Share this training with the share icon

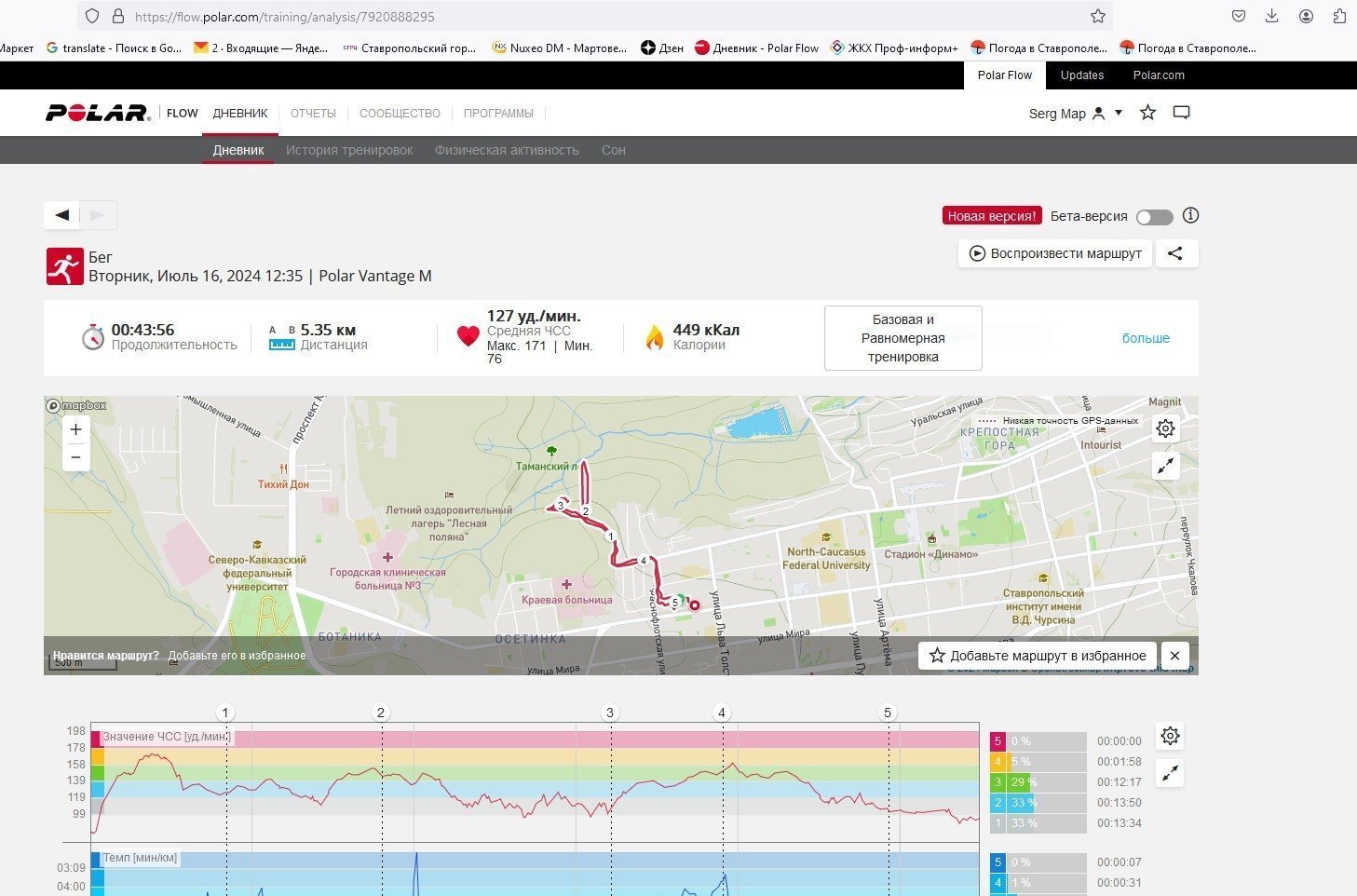coord(1175,253)
